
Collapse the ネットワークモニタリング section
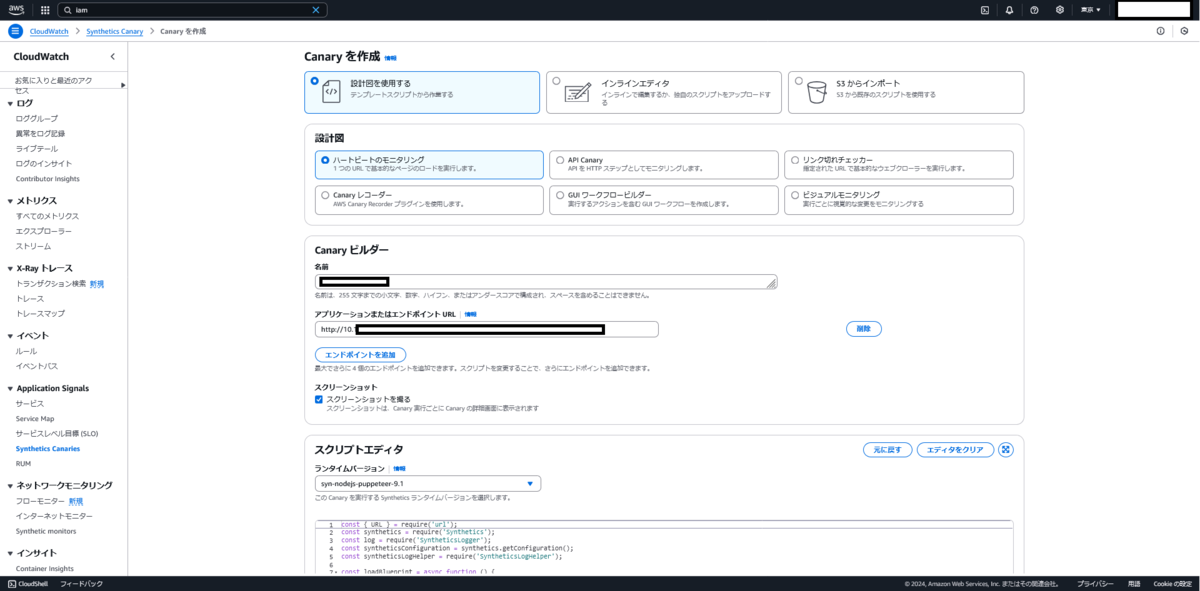(x=10, y=485)
